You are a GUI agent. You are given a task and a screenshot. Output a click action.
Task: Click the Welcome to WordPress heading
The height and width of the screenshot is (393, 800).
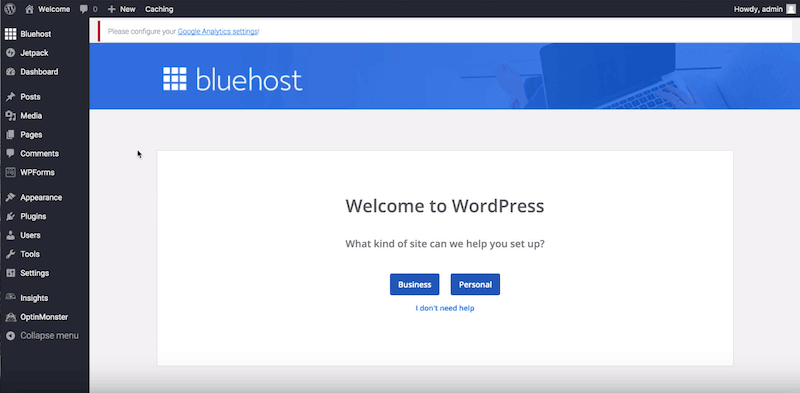445,206
